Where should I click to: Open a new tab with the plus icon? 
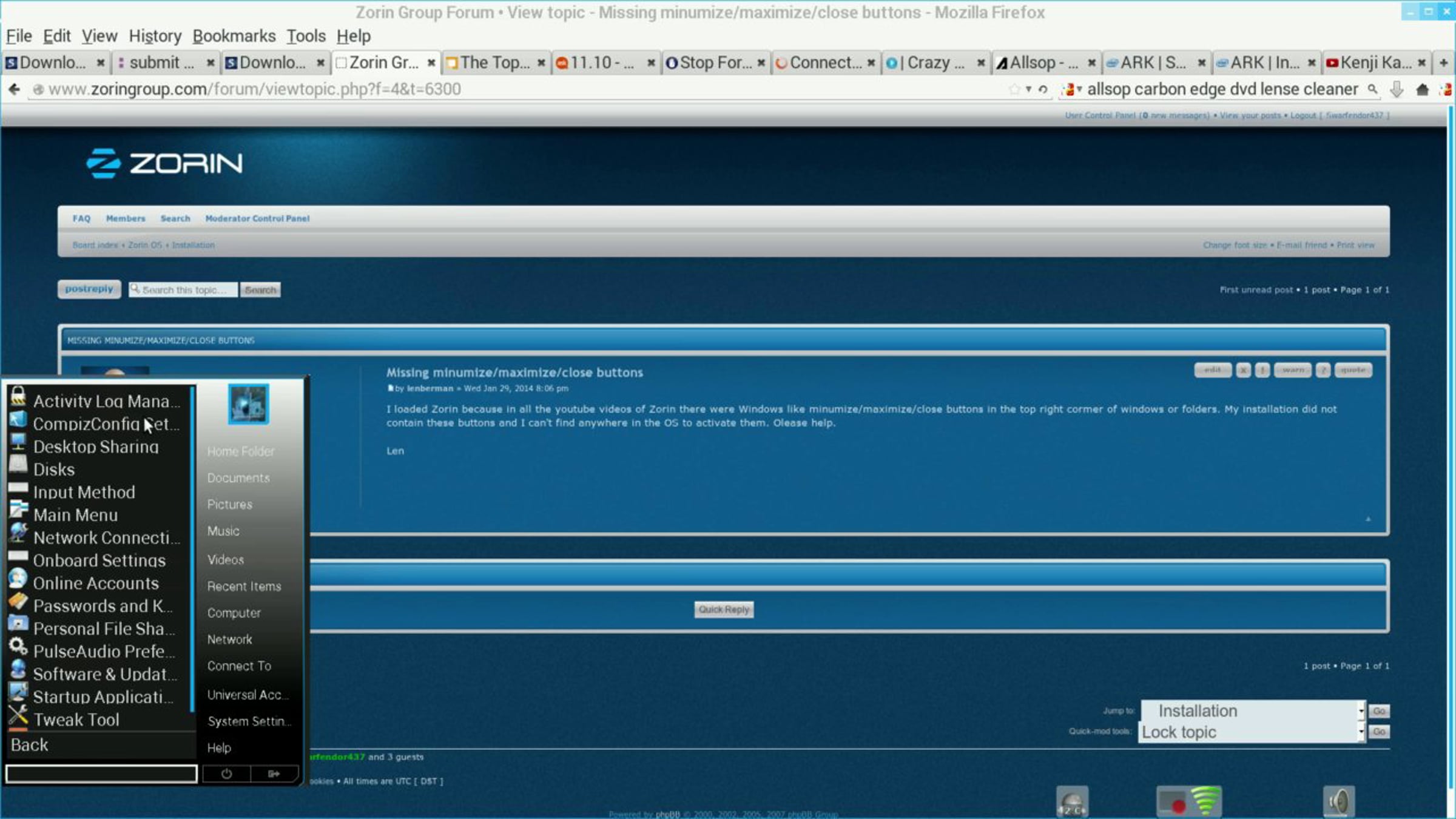tap(1443, 62)
